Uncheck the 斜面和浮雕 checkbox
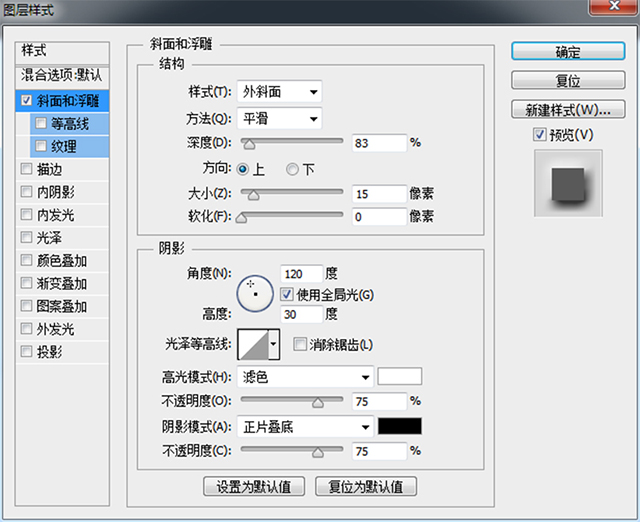The height and width of the screenshot is (522, 640). (x=27, y=100)
